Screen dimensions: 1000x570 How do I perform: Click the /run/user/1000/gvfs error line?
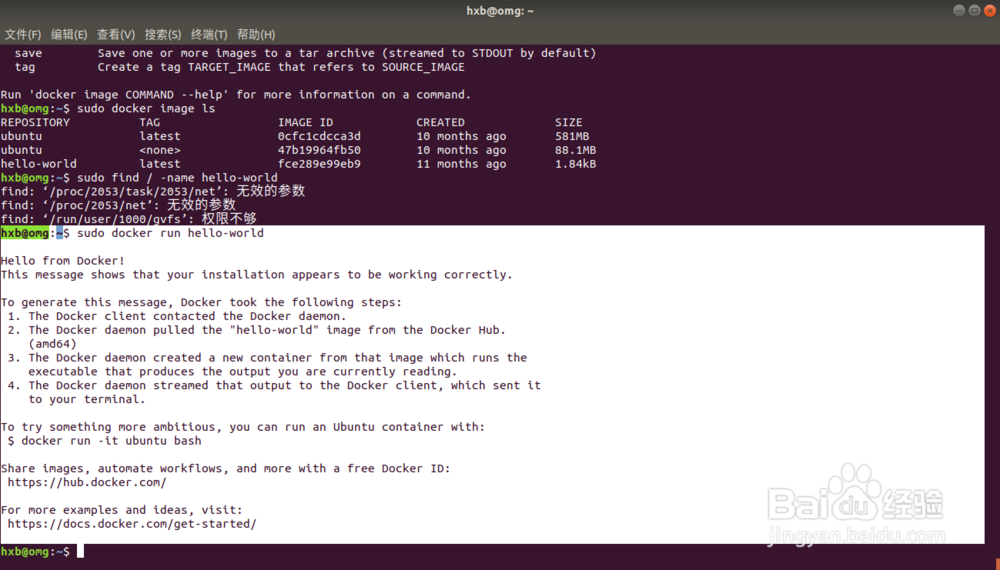tap(129, 219)
